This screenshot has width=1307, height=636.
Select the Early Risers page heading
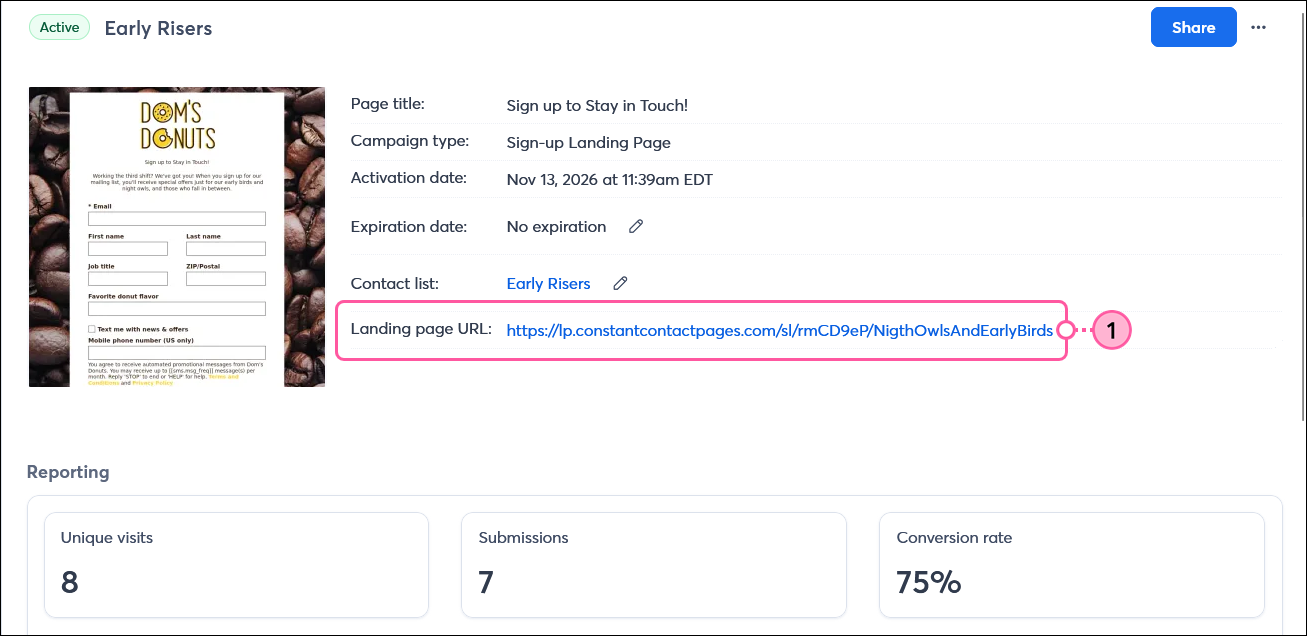[157, 27]
